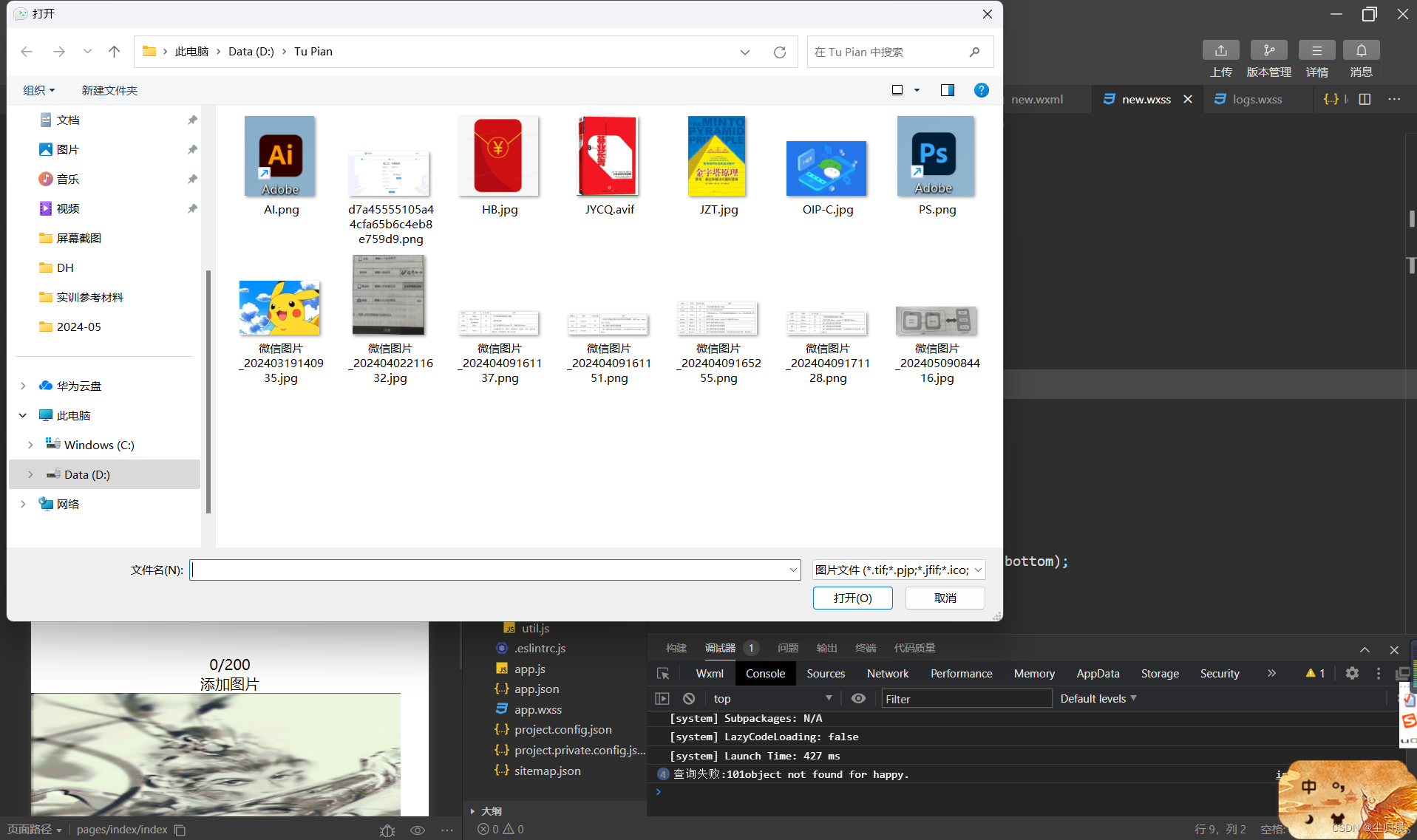Screen dimensions: 1417x840
Task: Open 版本管理 version control icon
Action: 1269,50
